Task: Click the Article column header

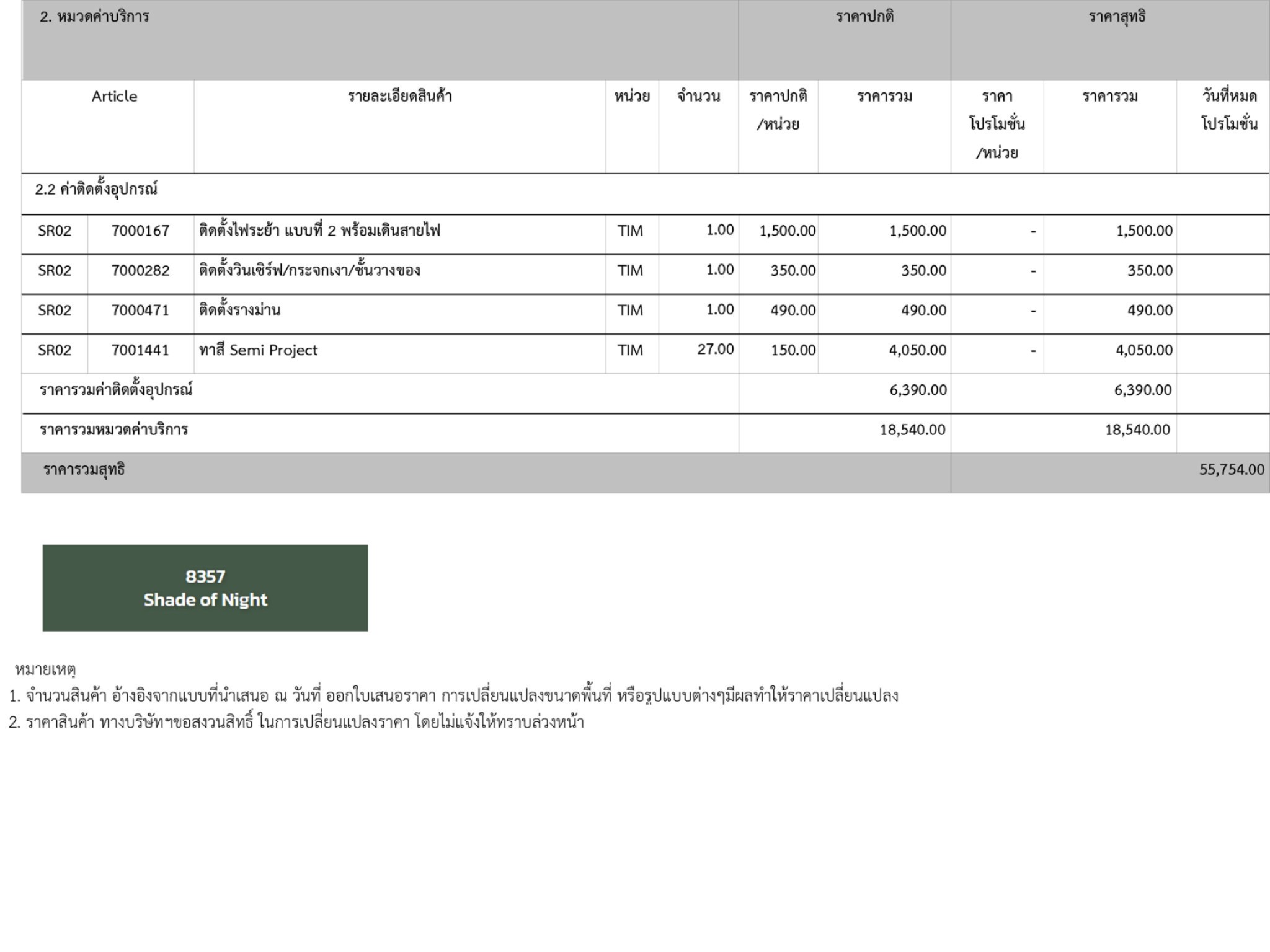Action: tap(114, 97)
